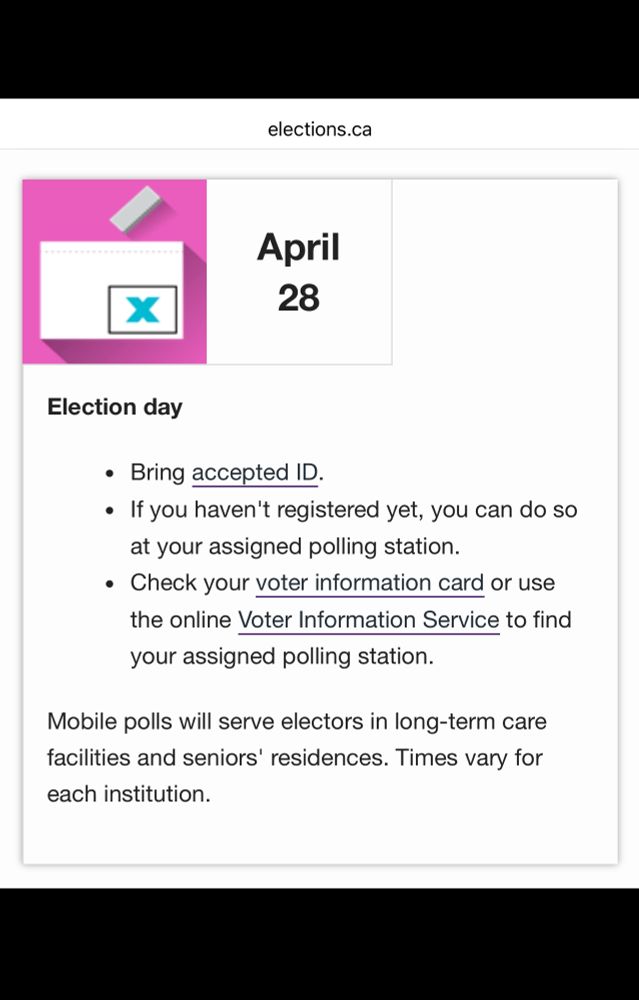Open the voter information card link

[370, 583]
